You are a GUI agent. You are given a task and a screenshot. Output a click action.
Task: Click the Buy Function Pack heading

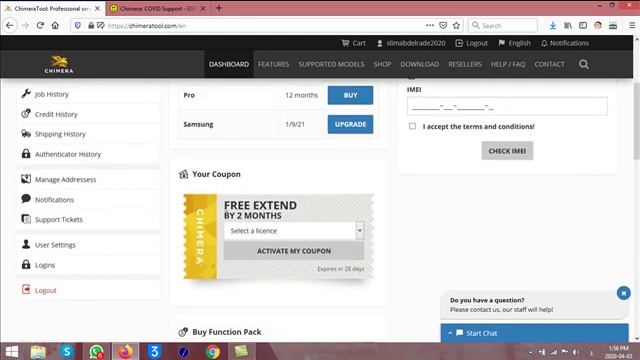[x=227, y=332]
